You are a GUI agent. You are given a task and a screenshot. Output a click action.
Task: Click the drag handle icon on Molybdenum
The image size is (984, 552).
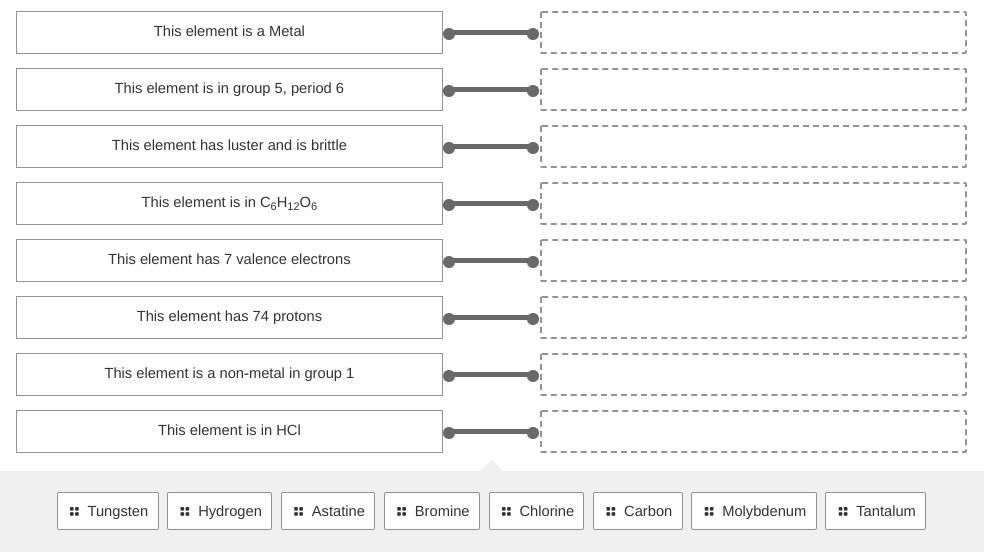pyautogui.click(x=709, y=511)
